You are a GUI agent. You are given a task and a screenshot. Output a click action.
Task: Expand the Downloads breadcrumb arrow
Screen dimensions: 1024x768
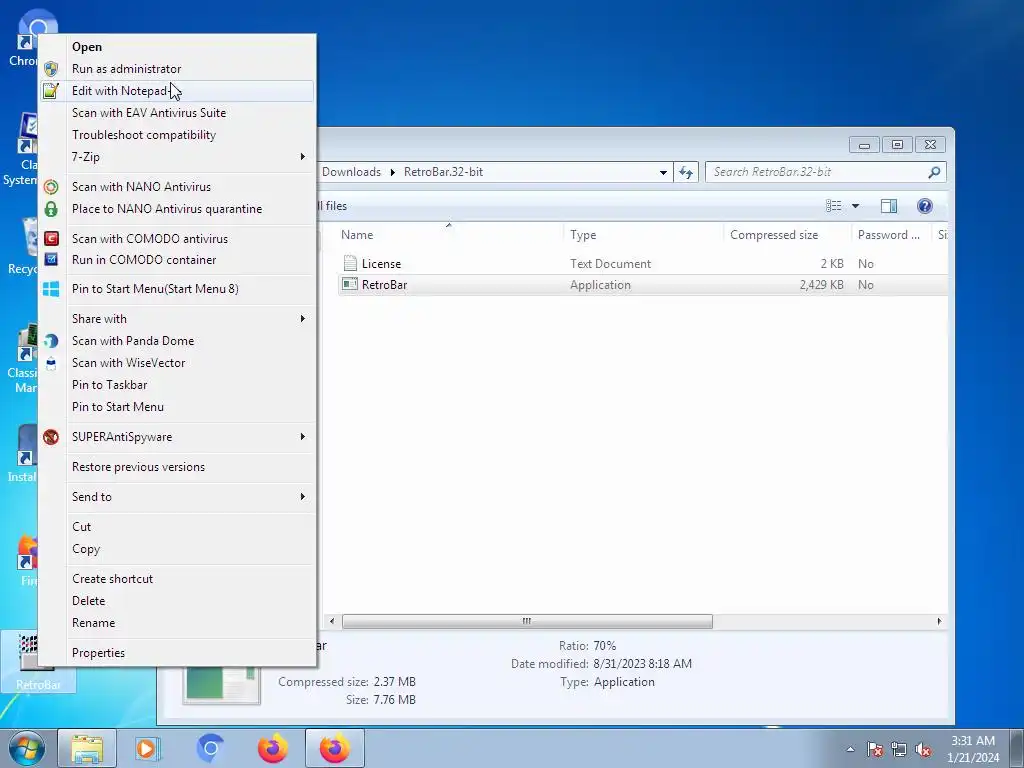(x=392, y=172)
